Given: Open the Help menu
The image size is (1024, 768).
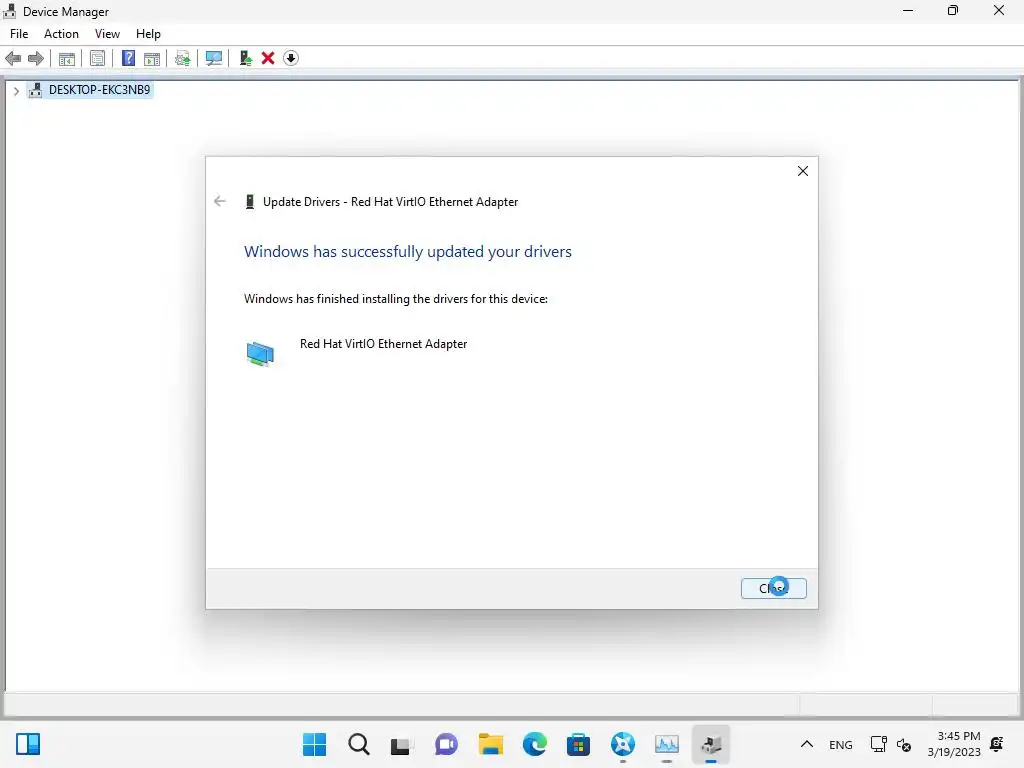Looking at the screenshot, I should [148, 34].
